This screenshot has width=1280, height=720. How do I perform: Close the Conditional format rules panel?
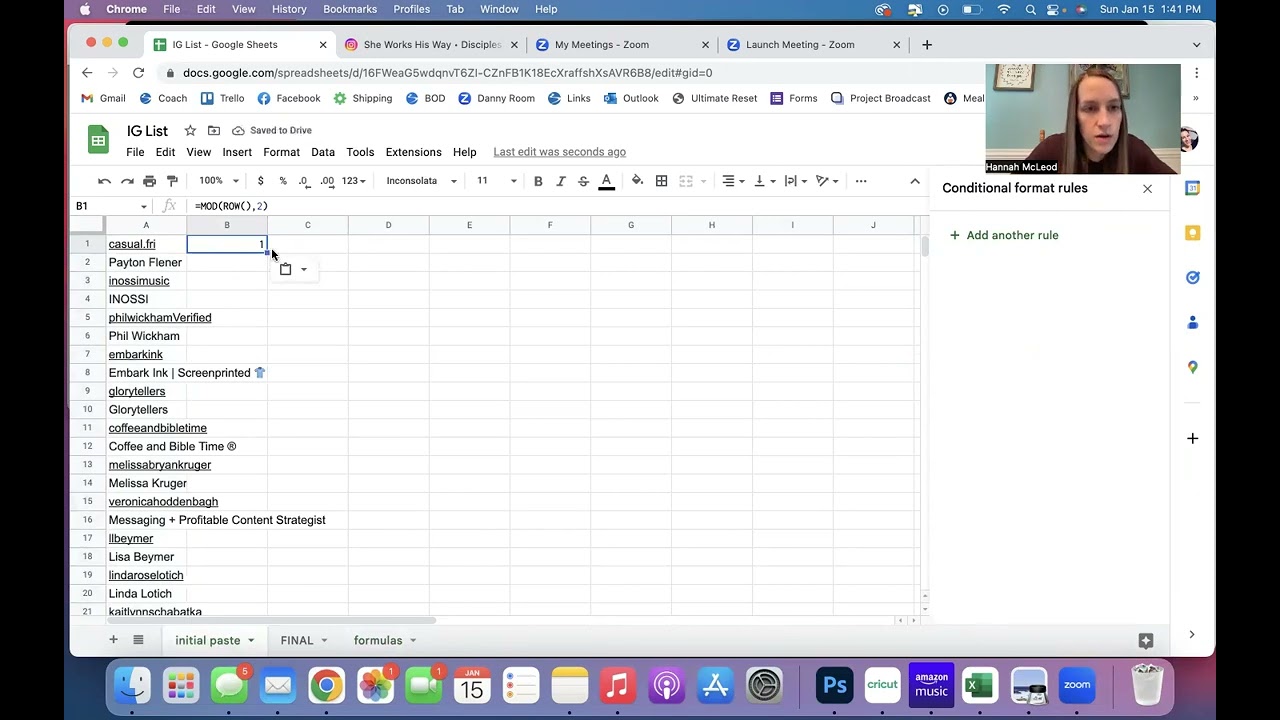[x=1147, y=188]
